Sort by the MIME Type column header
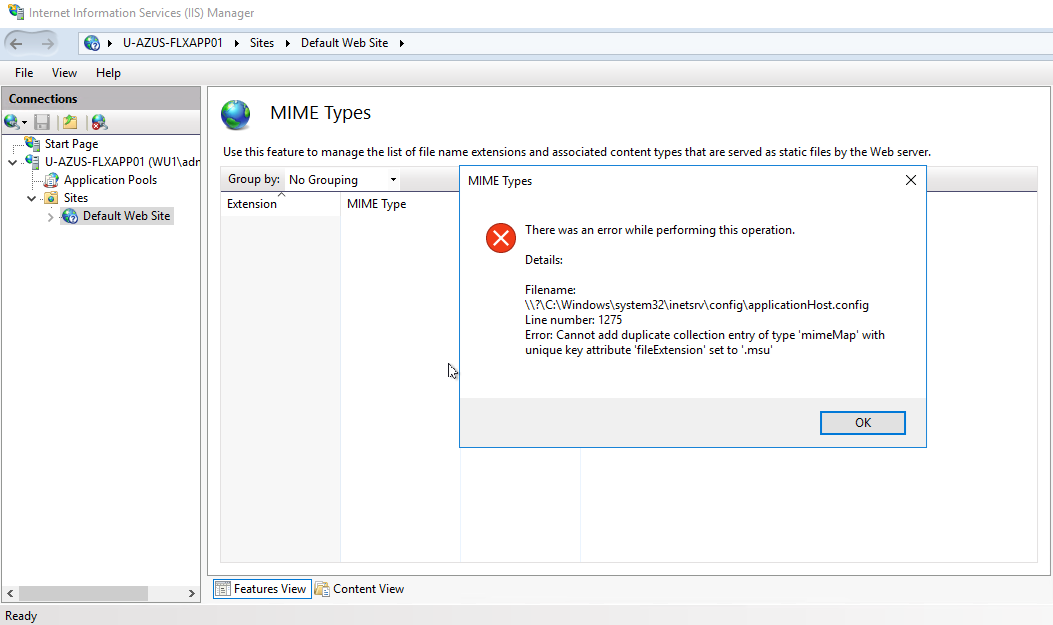This screenshot has width=1053, height=625. (400, 204)
